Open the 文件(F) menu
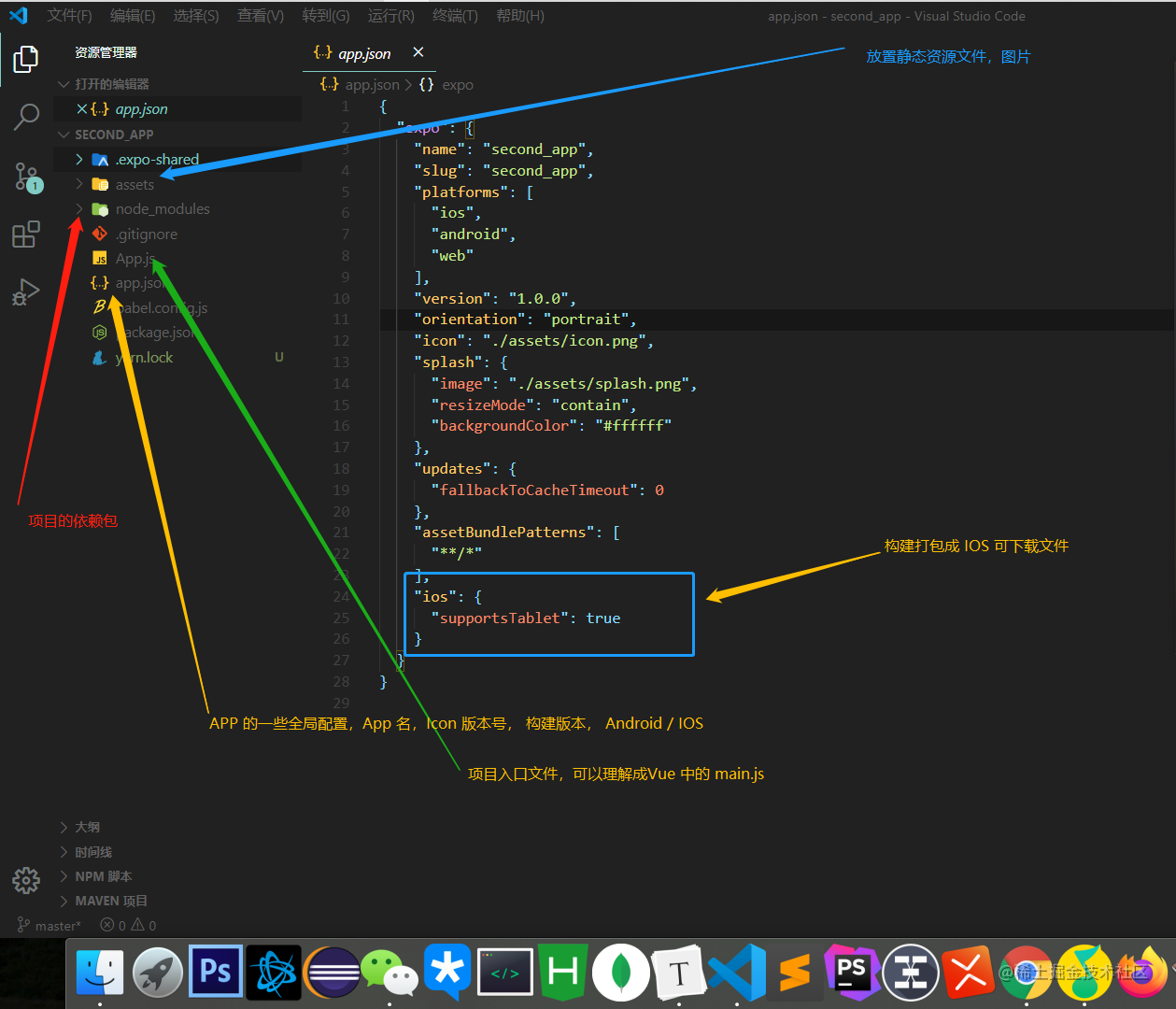 [x=69, y=16]
